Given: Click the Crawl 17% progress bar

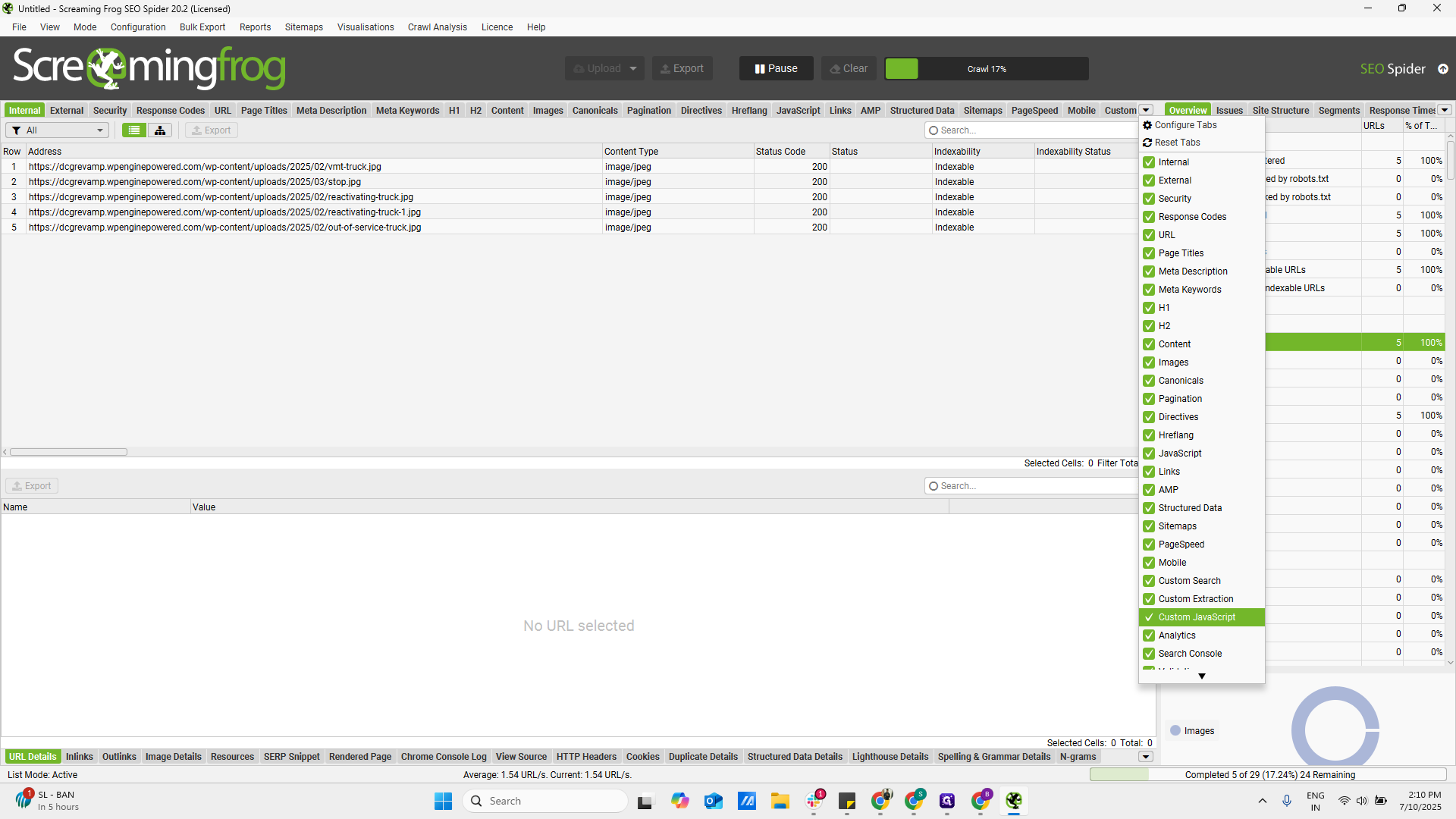Looking at the screenshot, I should [986, 69].
